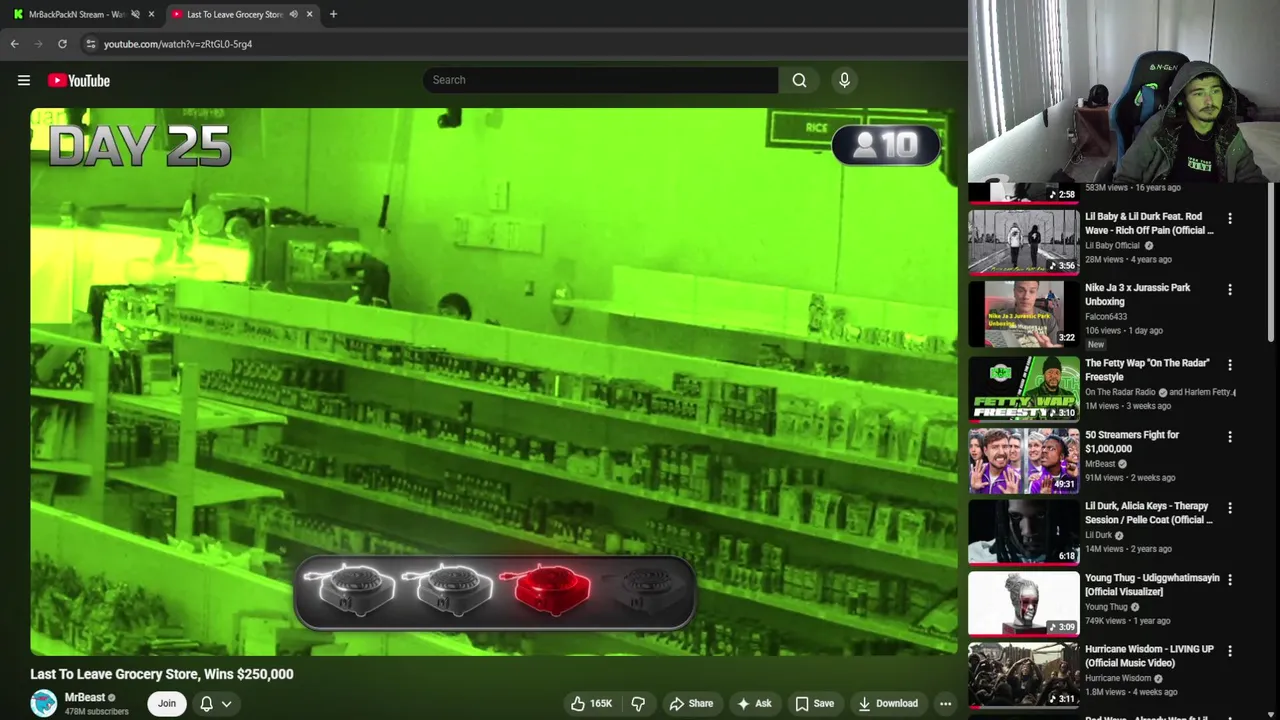Save the video to a playlist
Image resolution: width=1280 pixels, height=720 pixels.
[x=814, y=703]
